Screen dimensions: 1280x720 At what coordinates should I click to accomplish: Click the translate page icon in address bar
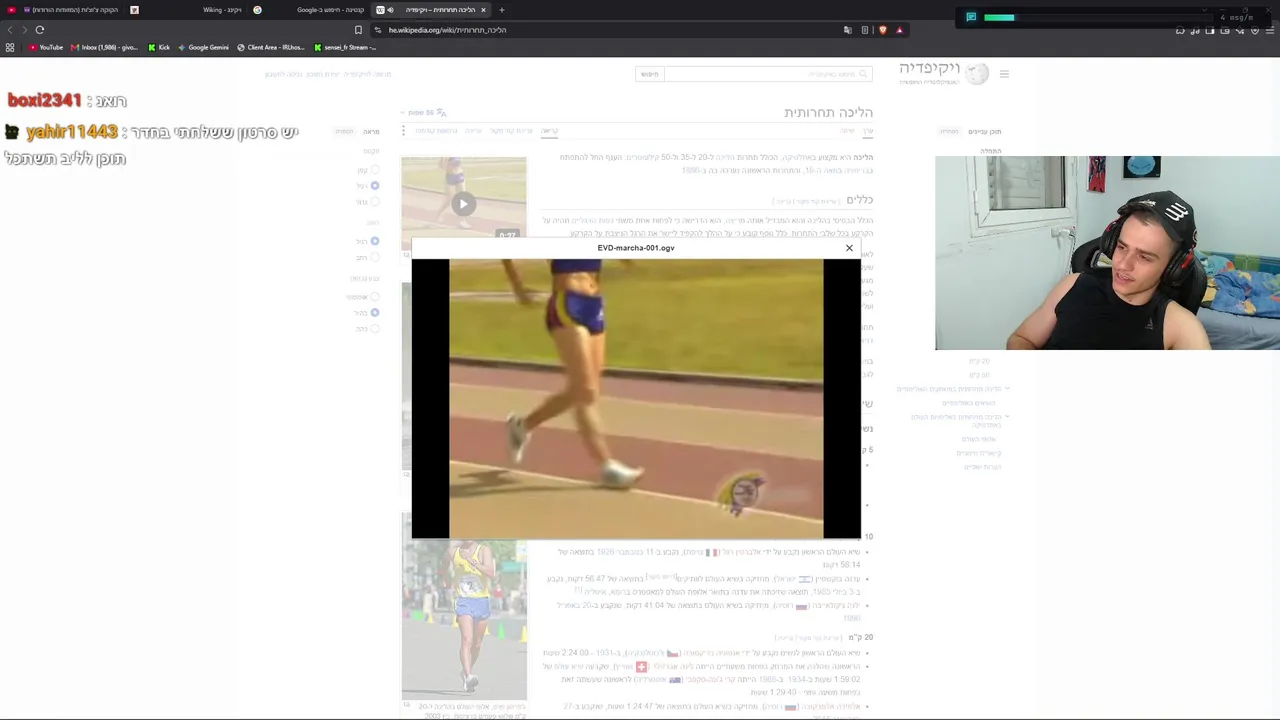[848, 30]
